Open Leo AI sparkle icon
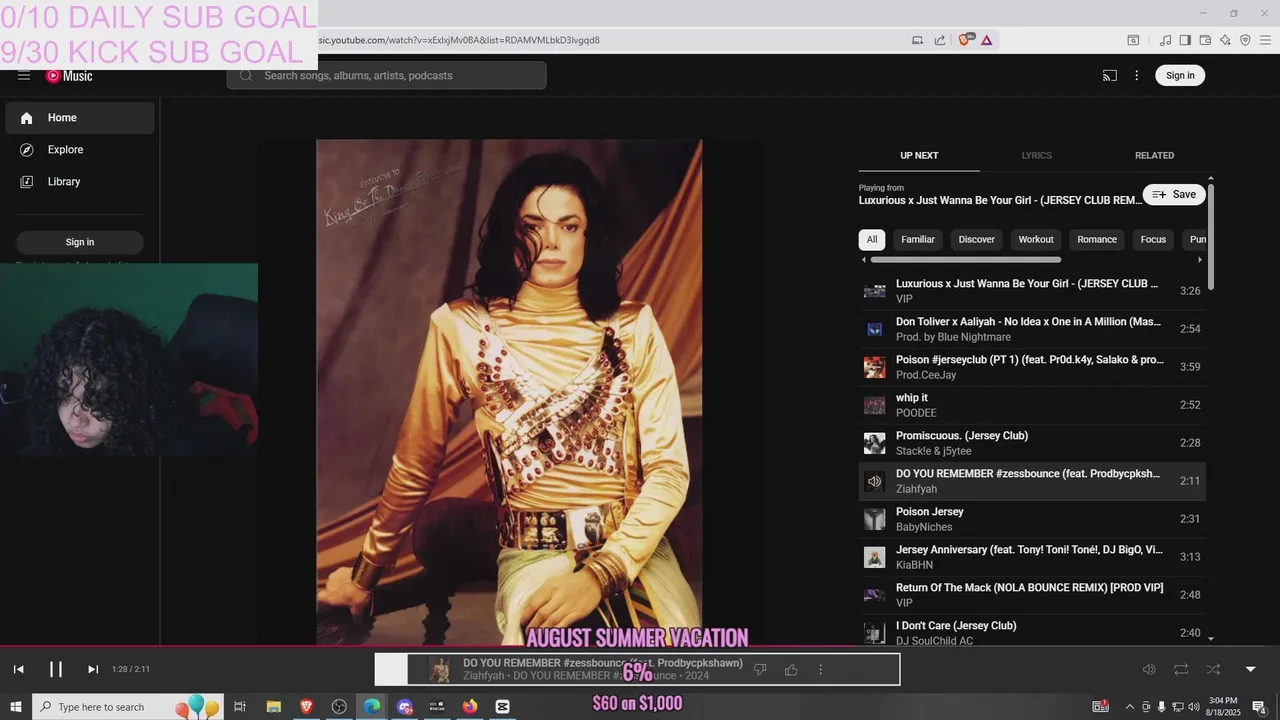1280x720 pixels. click(x=1225, y=40)
